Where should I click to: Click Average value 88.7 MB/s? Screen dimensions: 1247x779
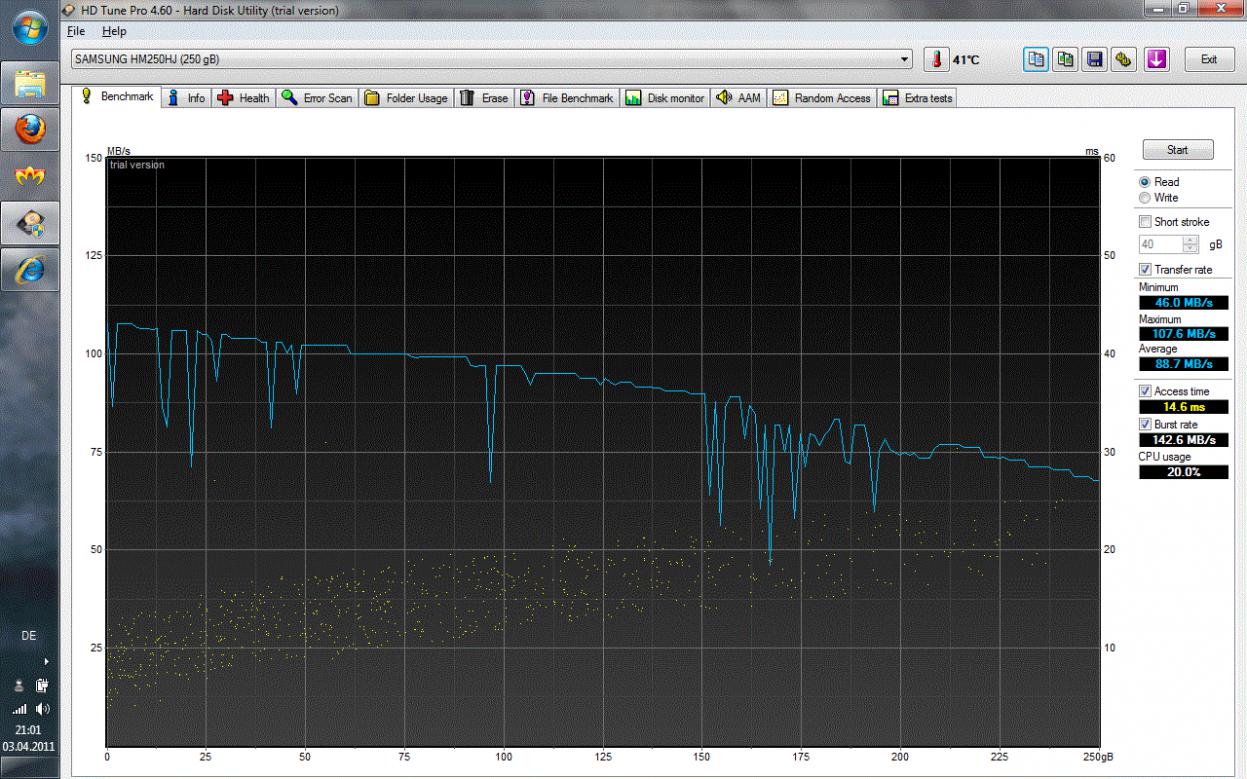pyautogui.click(x=1183, y=364)
